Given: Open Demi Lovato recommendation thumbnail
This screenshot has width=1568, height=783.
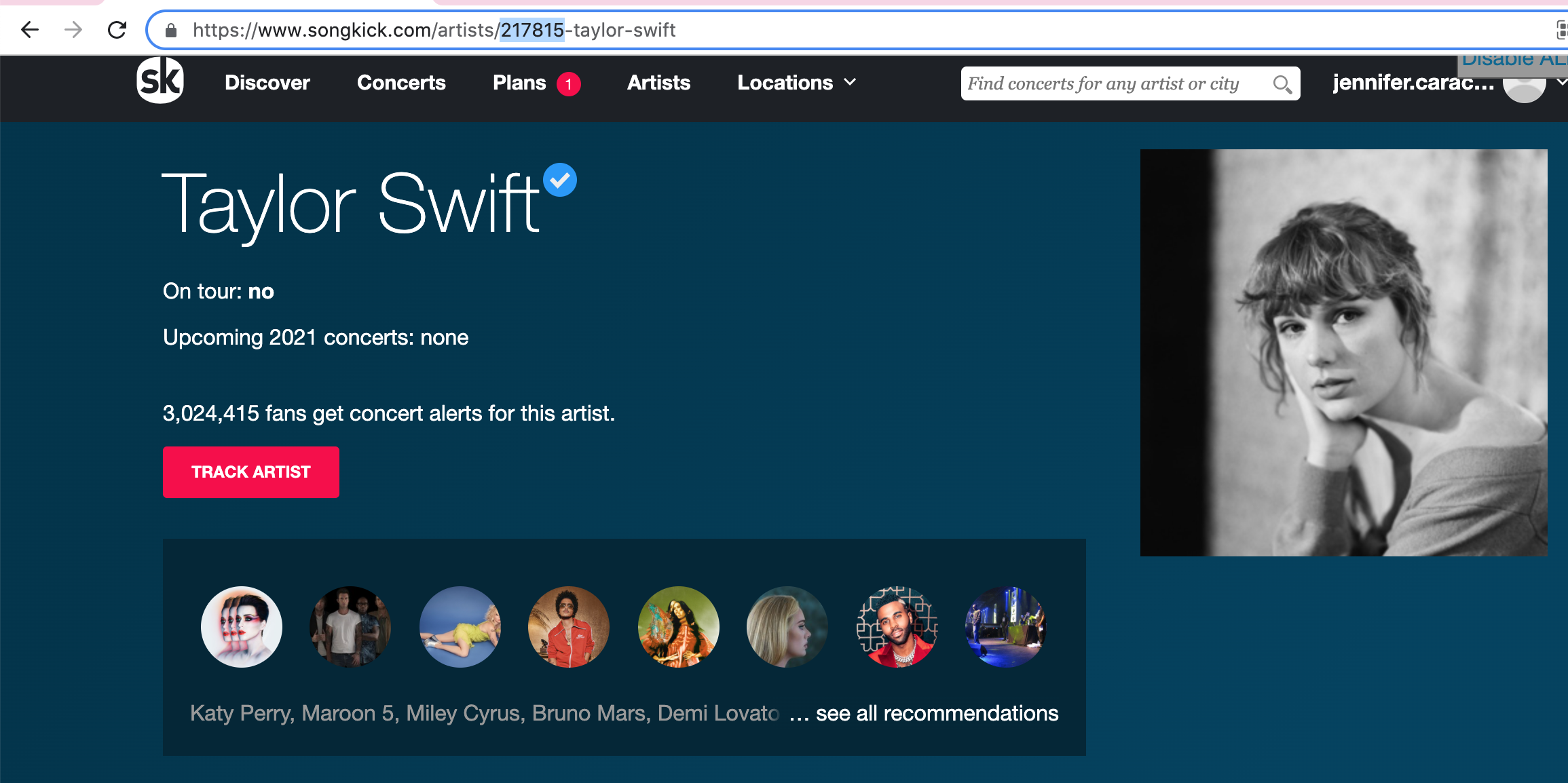Looking at the screenshot, I should 679,627.
